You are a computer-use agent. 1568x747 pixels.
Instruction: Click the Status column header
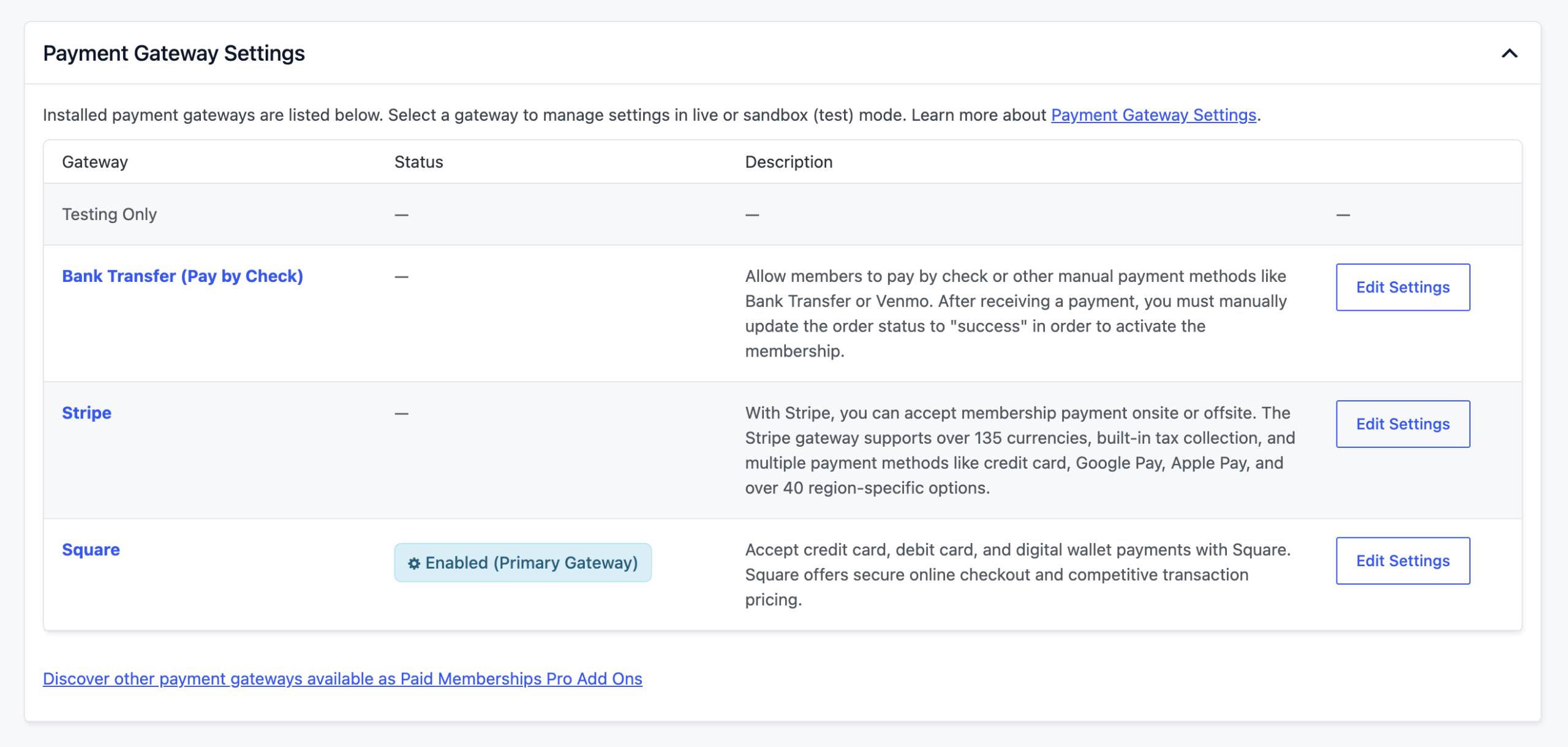[418, 162]
